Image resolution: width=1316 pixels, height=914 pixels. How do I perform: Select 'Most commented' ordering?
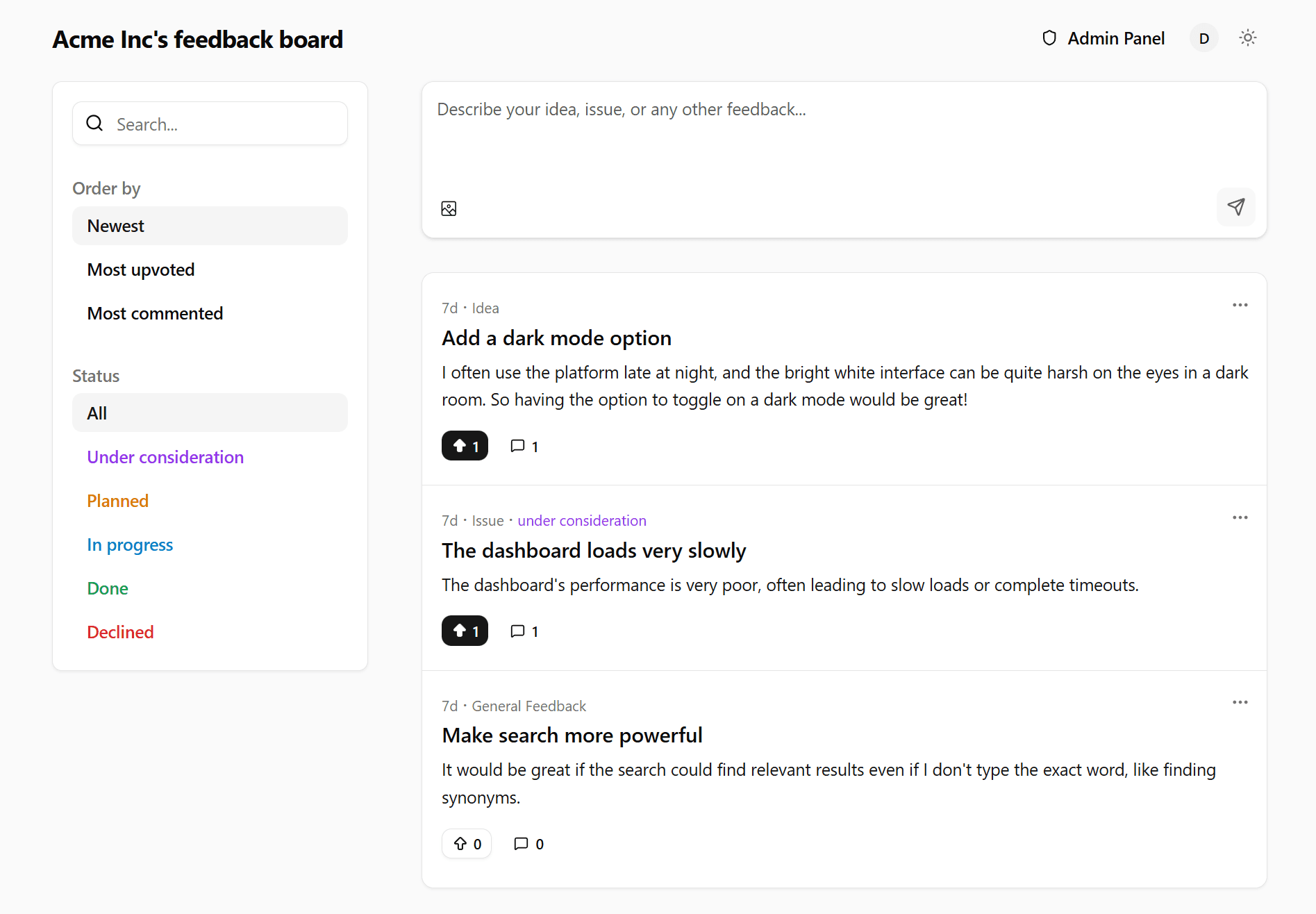(x=155, y=313)
